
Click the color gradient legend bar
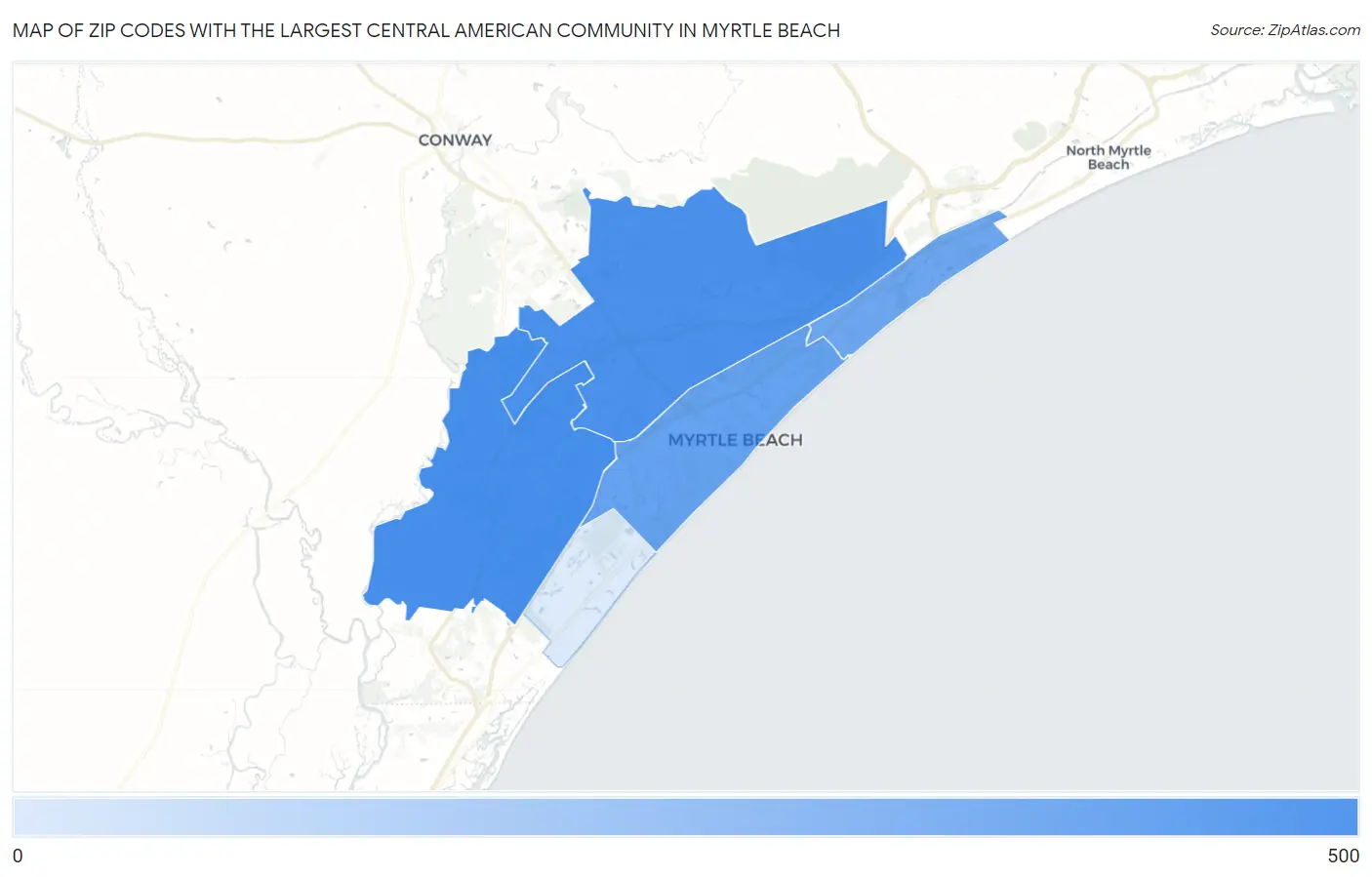(685, 817)
